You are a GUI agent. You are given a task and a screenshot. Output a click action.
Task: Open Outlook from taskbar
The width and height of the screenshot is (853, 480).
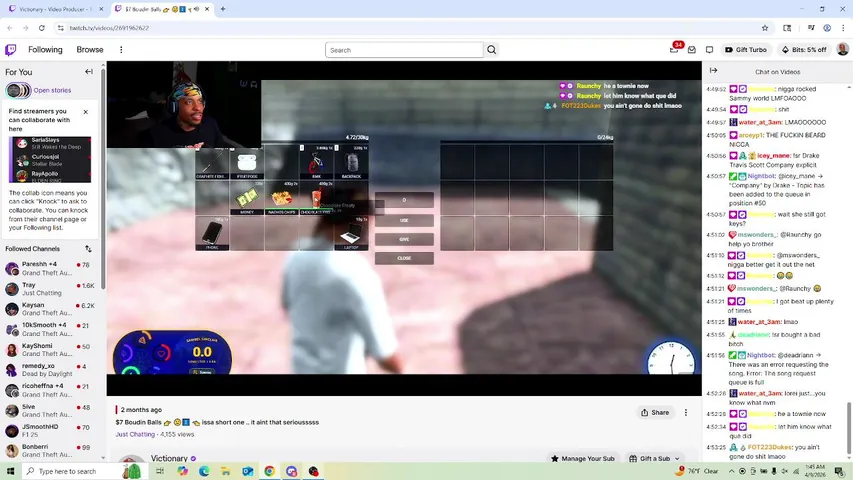[248, 471]
